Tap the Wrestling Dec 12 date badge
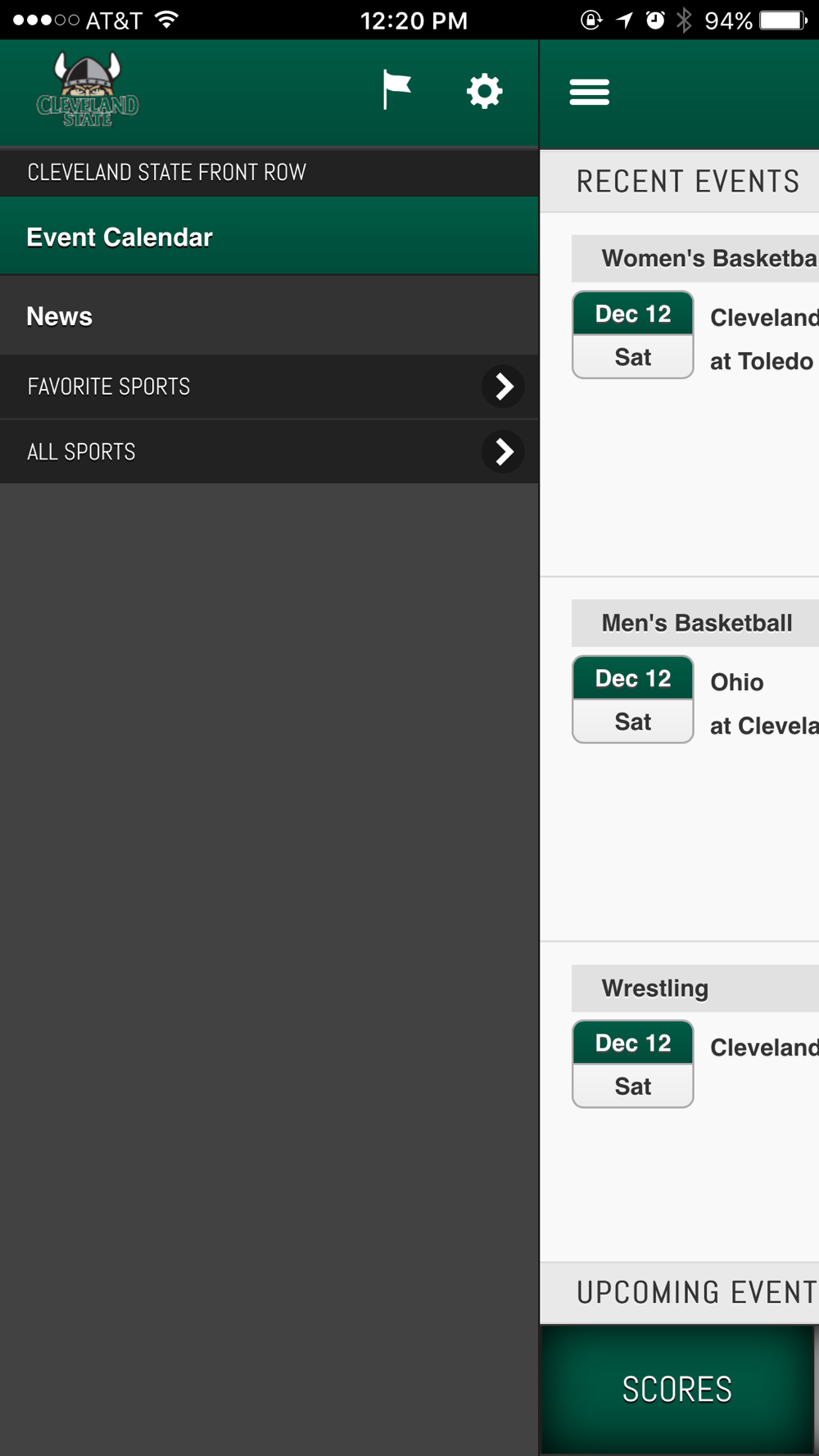 [x=633, y=1064]
